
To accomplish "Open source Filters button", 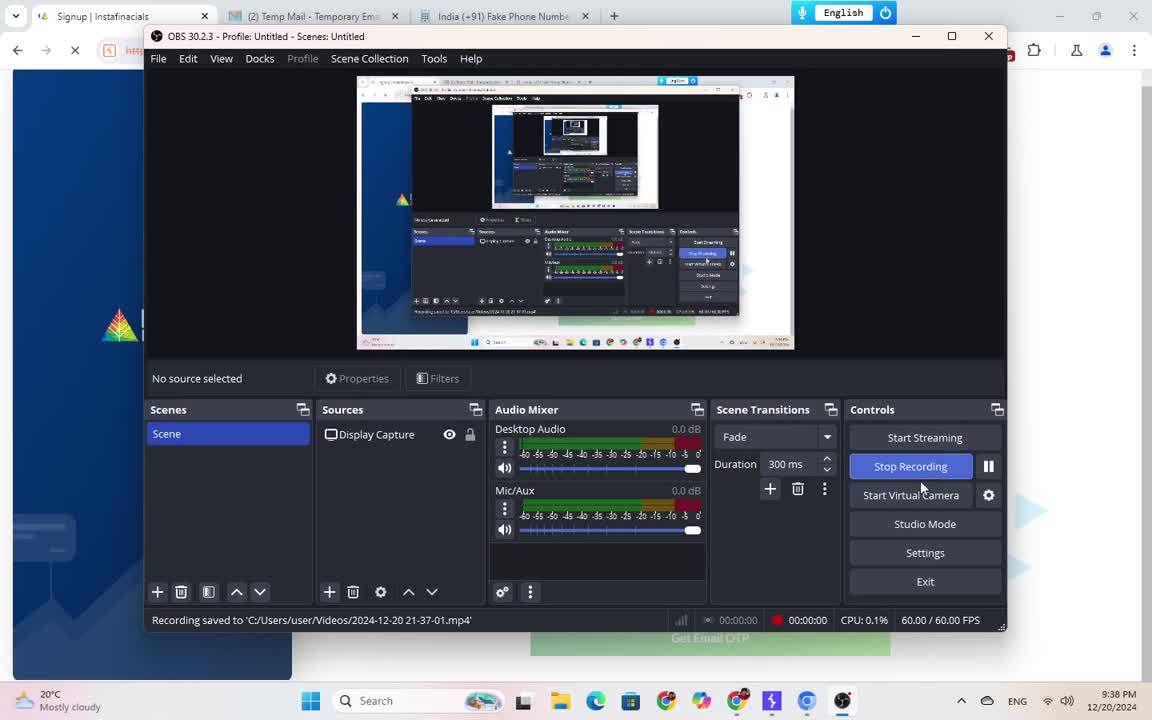I will [x=438, y=378].
